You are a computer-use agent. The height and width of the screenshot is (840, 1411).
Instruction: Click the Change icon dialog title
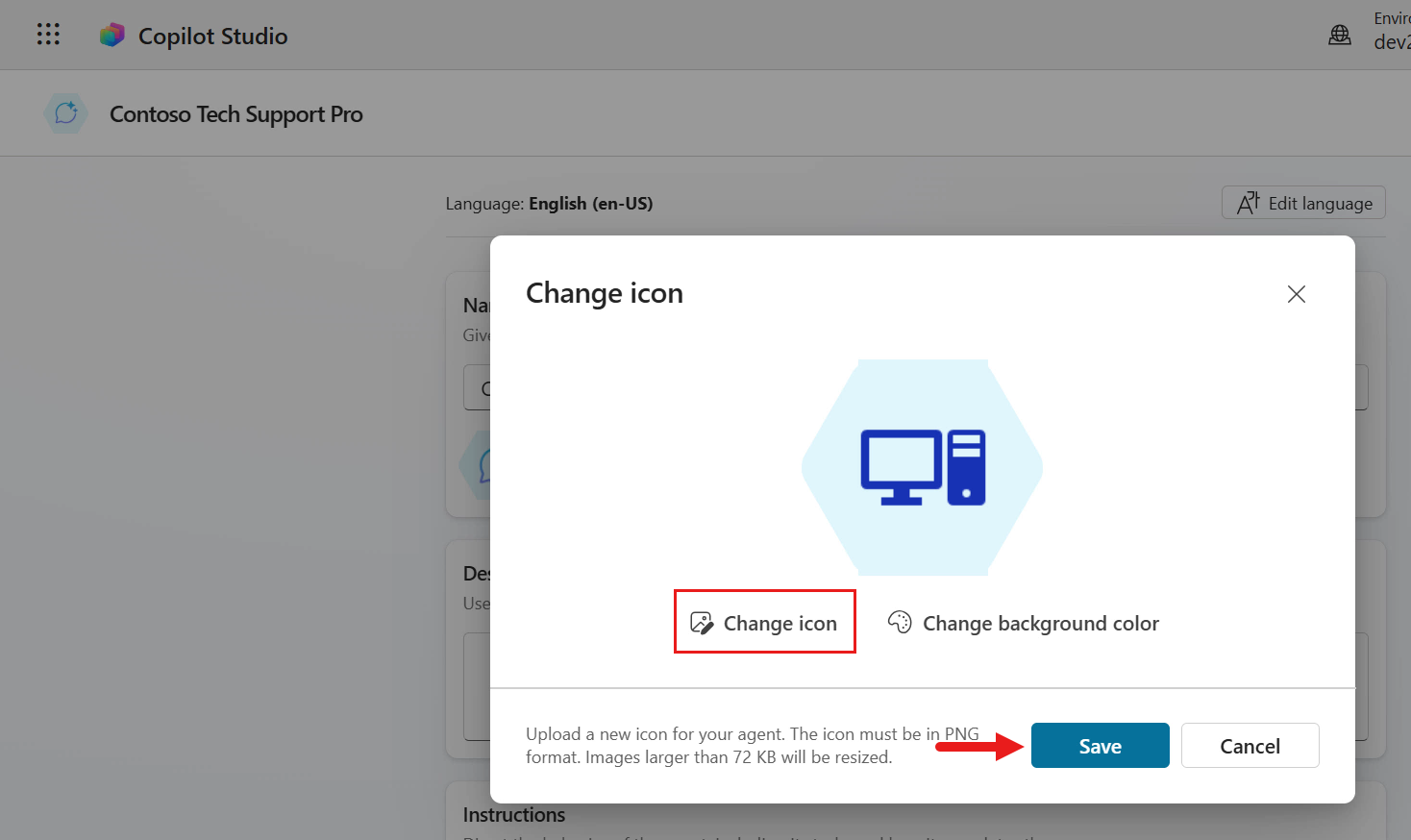point(604,293)
